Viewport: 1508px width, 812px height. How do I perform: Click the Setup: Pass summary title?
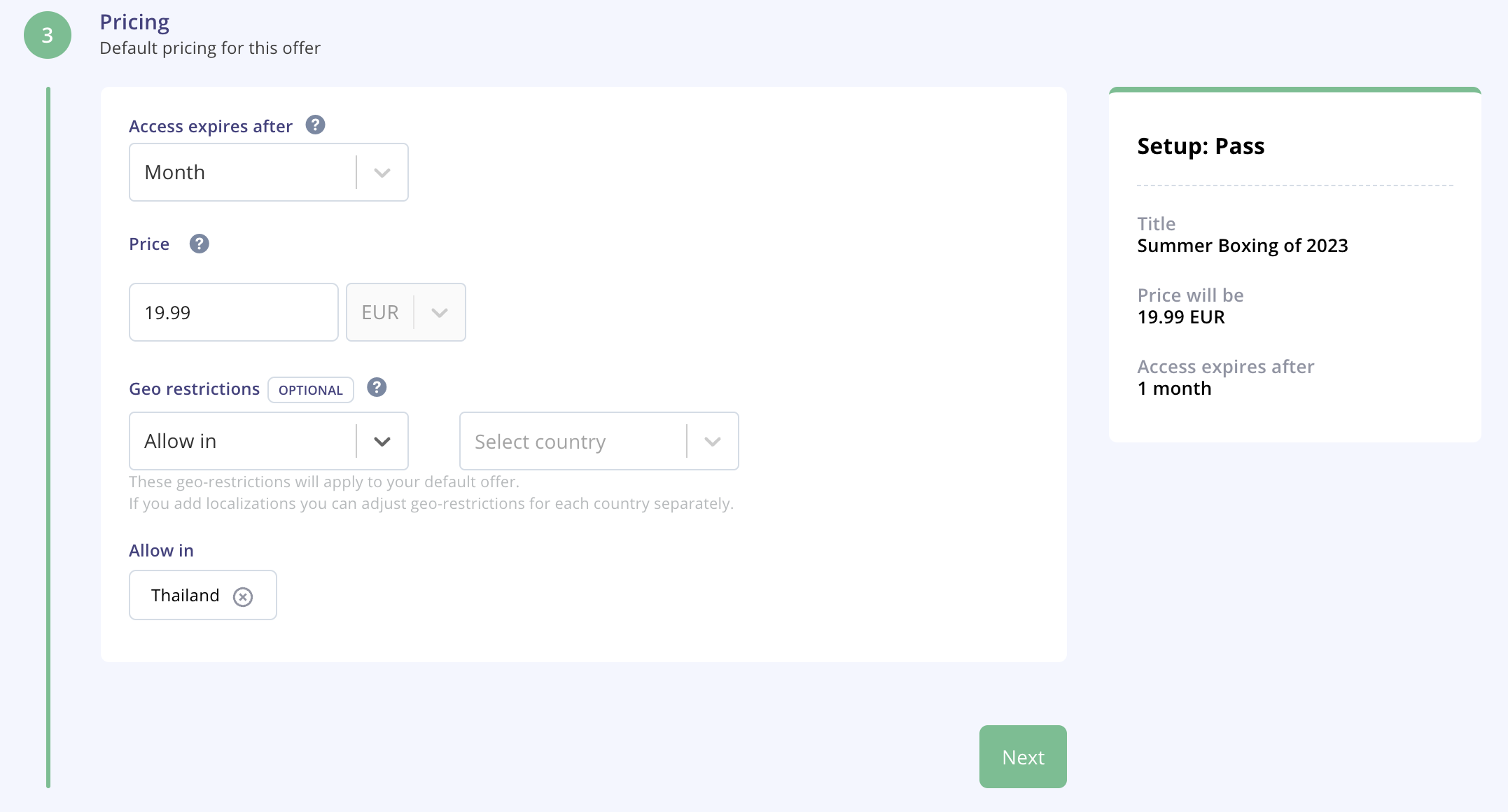click(1201, 146)
